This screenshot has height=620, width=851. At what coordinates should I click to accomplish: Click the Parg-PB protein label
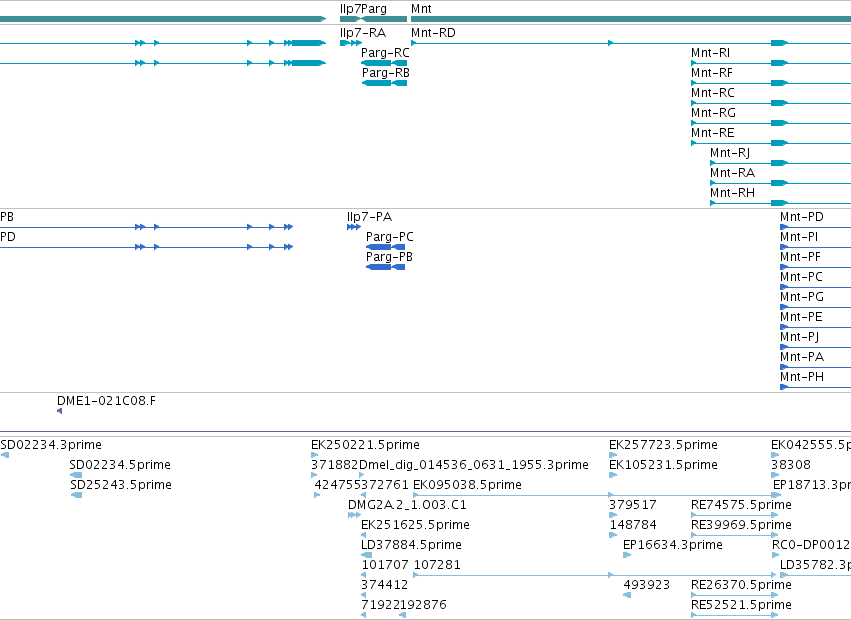(389, 257)
